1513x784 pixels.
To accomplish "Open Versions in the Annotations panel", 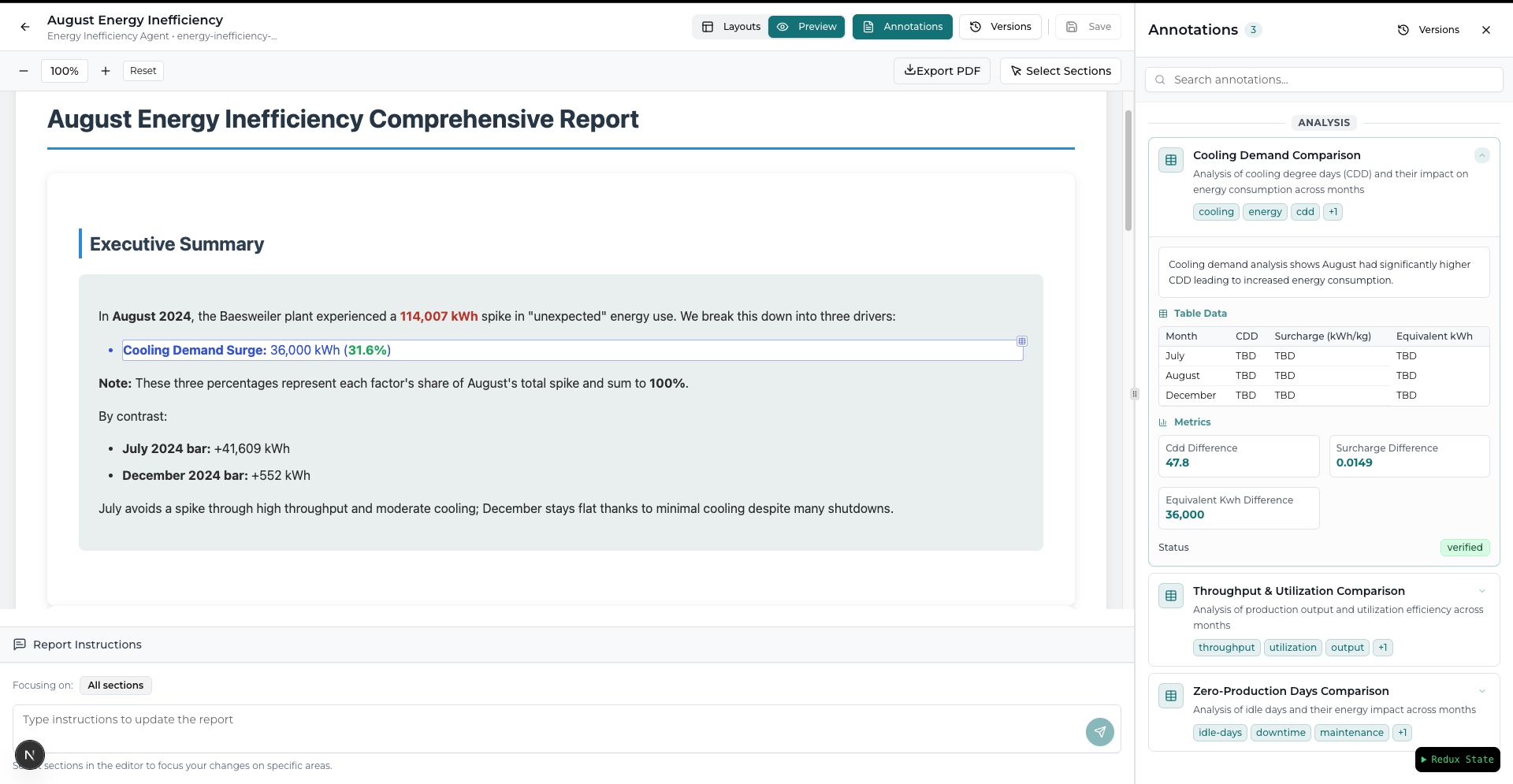I will point(1429,30).
